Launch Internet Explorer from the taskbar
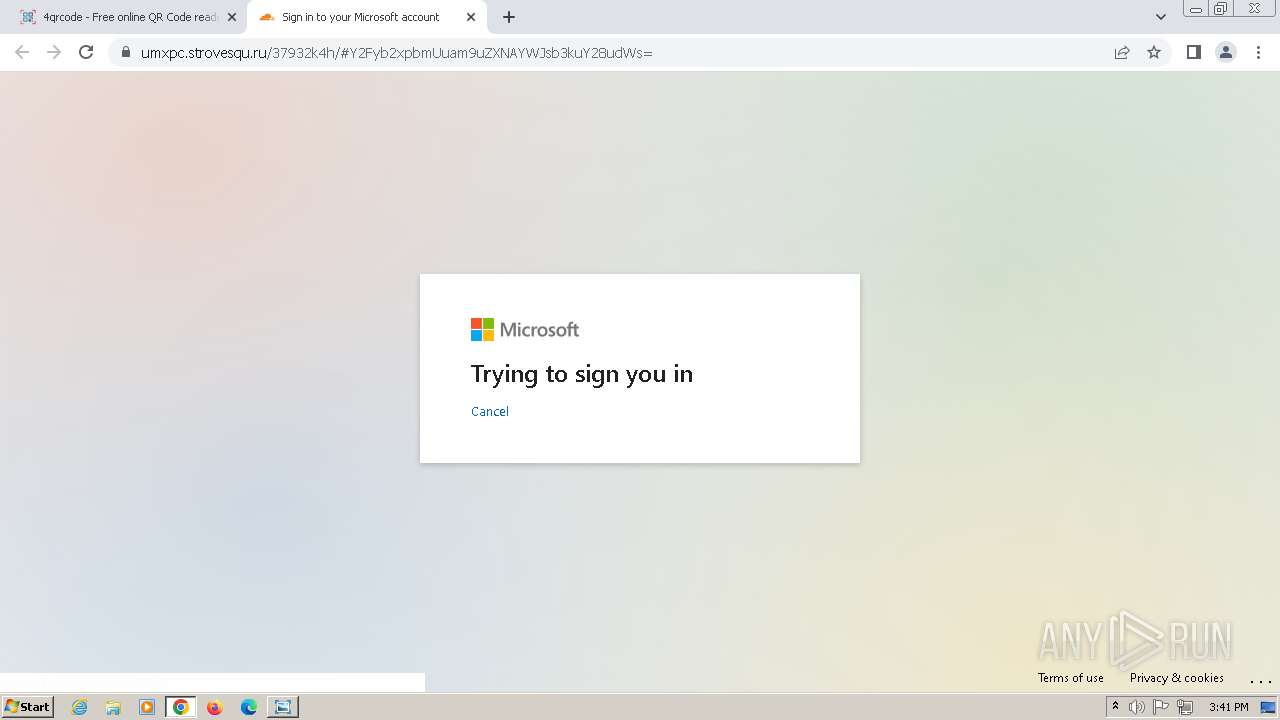Image resolution: width=1280 pixels, height=720 pixels. click(x=80, y=707)
